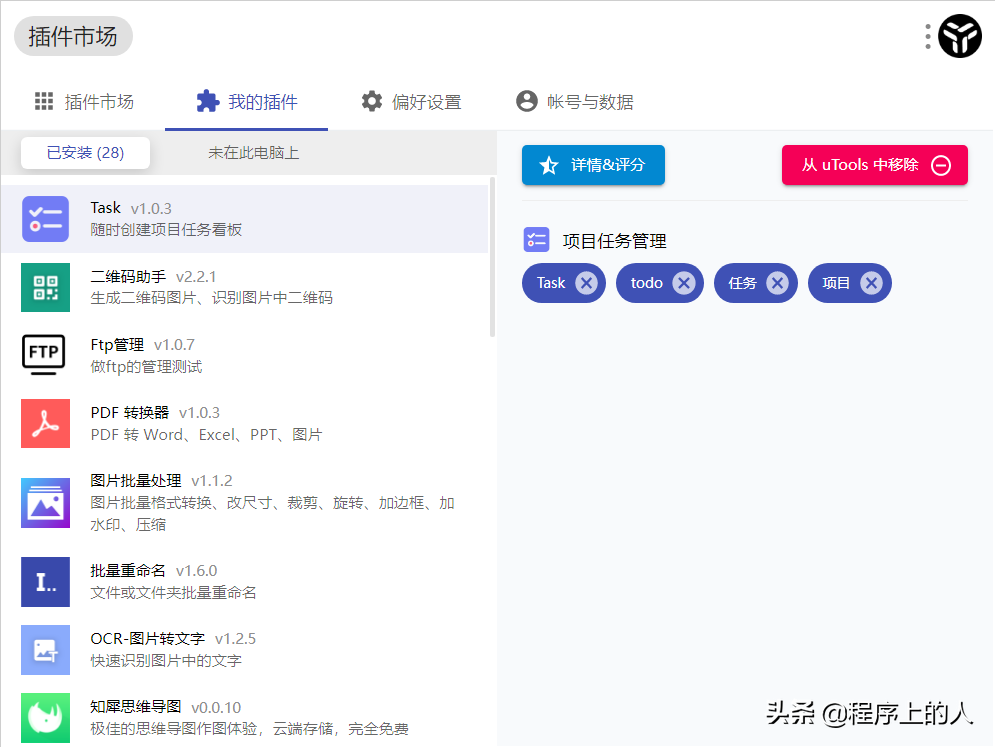
Task: Click 从 uTools 中移除 button
Action: pyautogui.click(x=874, y=165)
